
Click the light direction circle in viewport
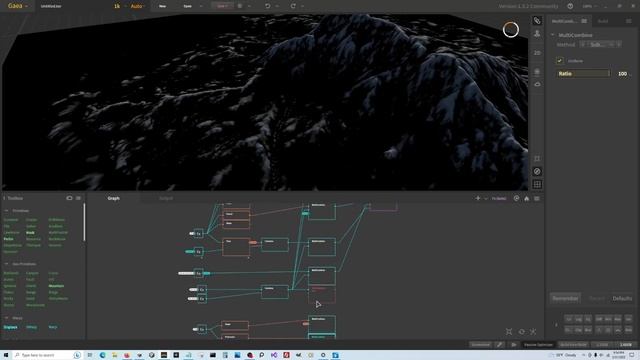click(511, 30)
